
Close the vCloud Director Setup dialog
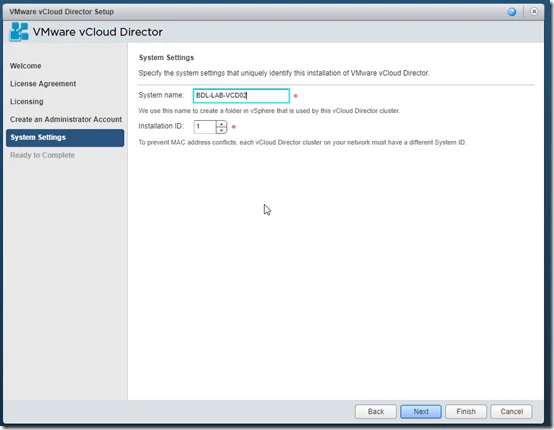point(534,12)
